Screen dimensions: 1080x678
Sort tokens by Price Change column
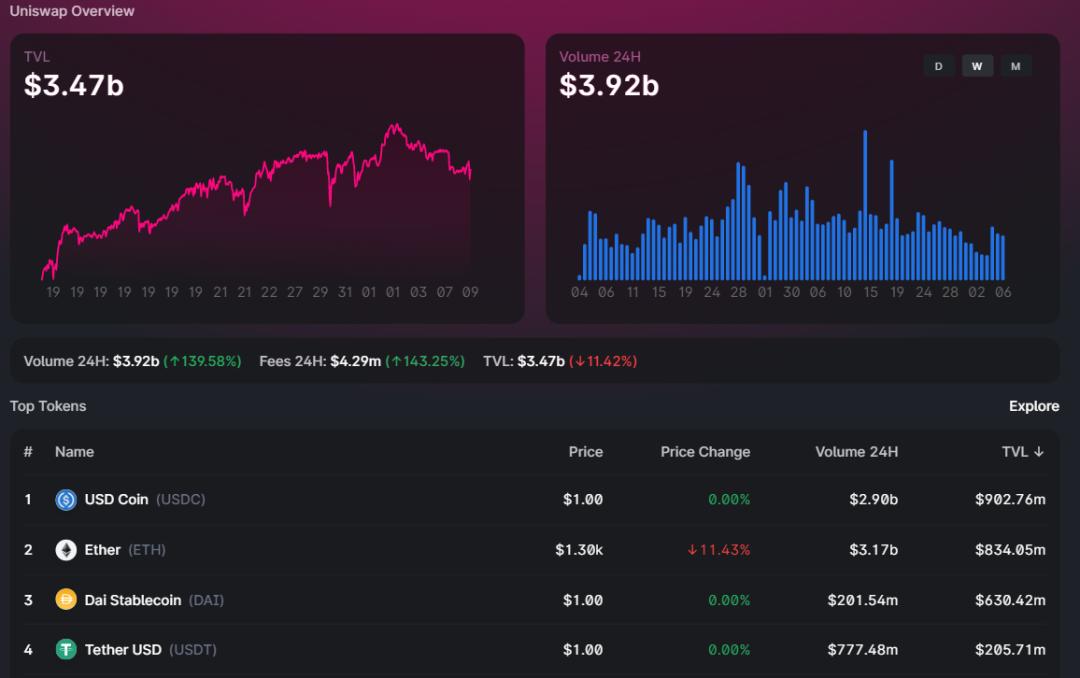tap(705, 452)
